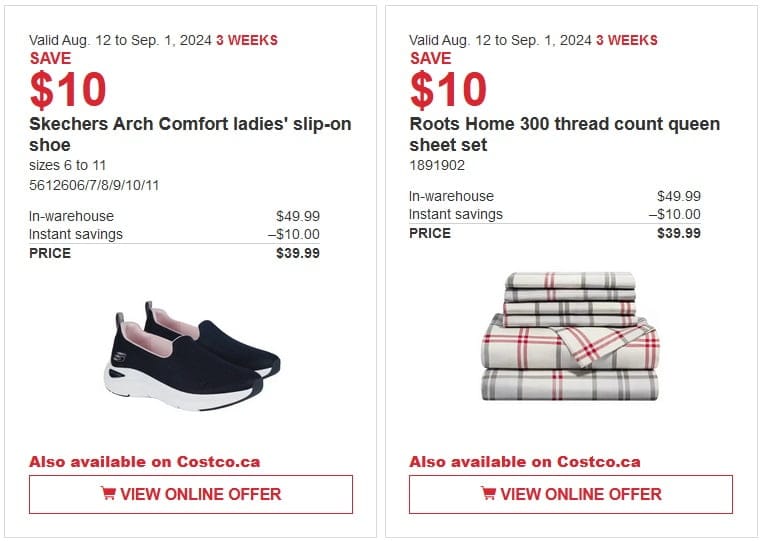Click 'Also available on Costco.ca' under sheets

(x=525, y=462)
